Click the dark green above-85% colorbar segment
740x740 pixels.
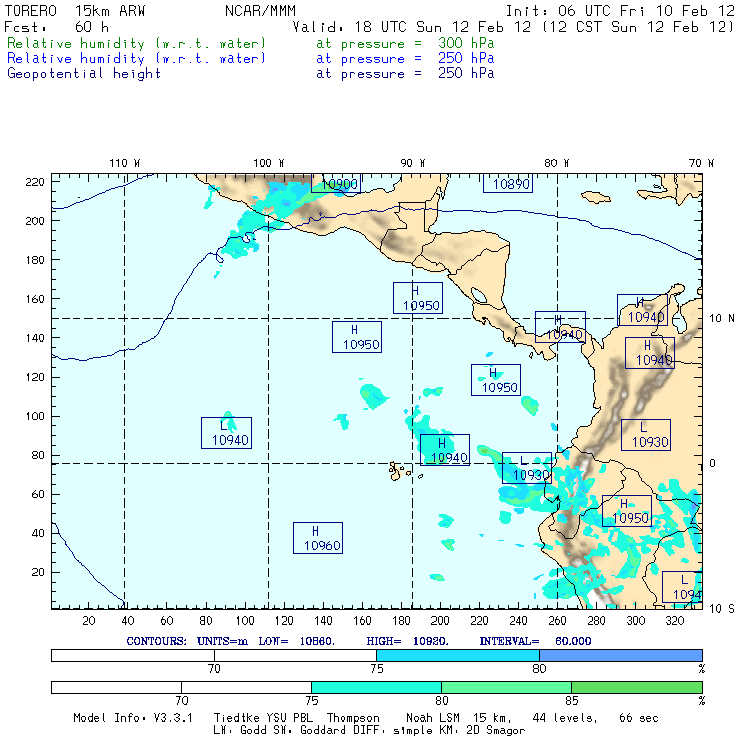637,687
